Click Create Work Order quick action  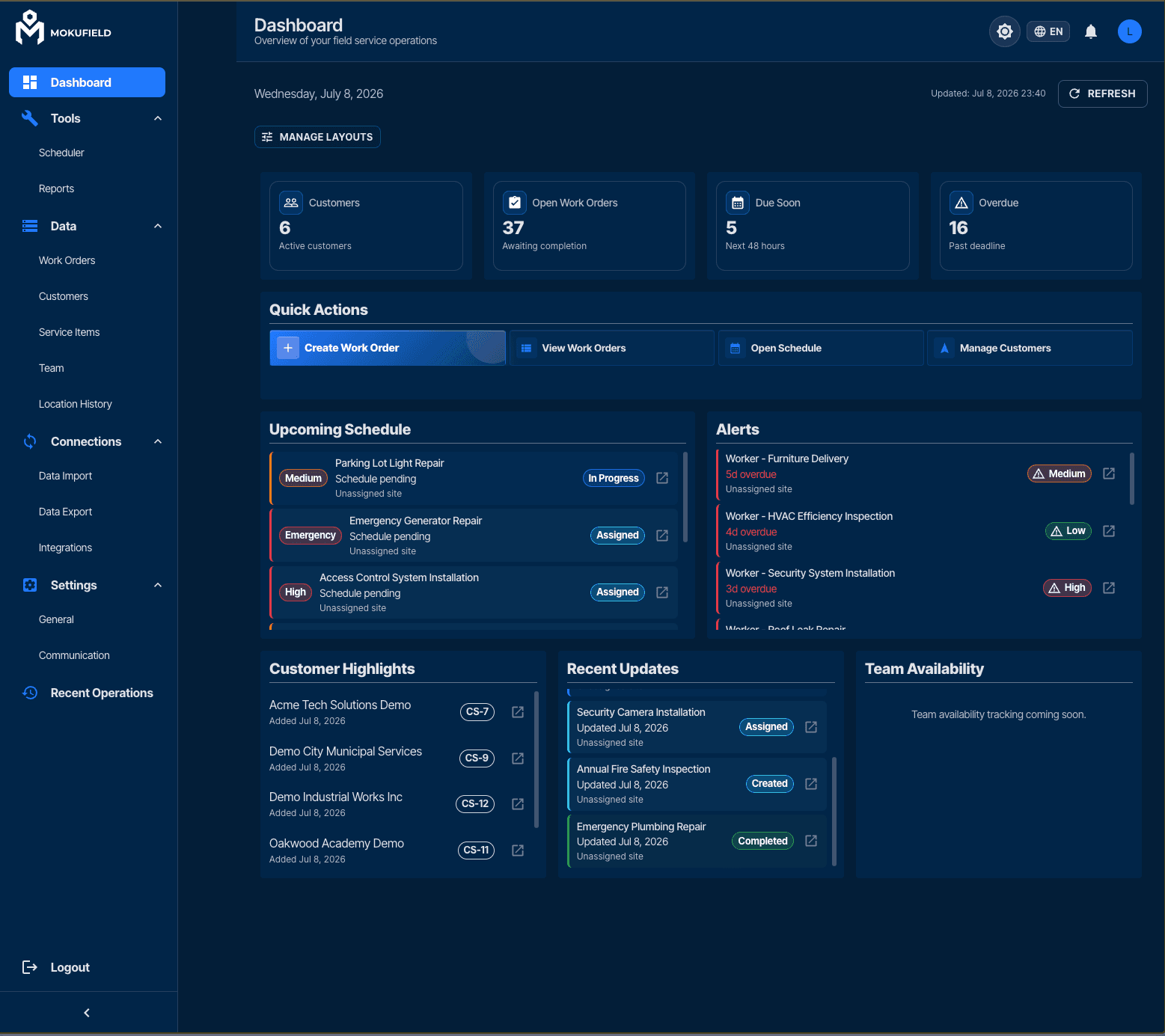coord(388,348)
